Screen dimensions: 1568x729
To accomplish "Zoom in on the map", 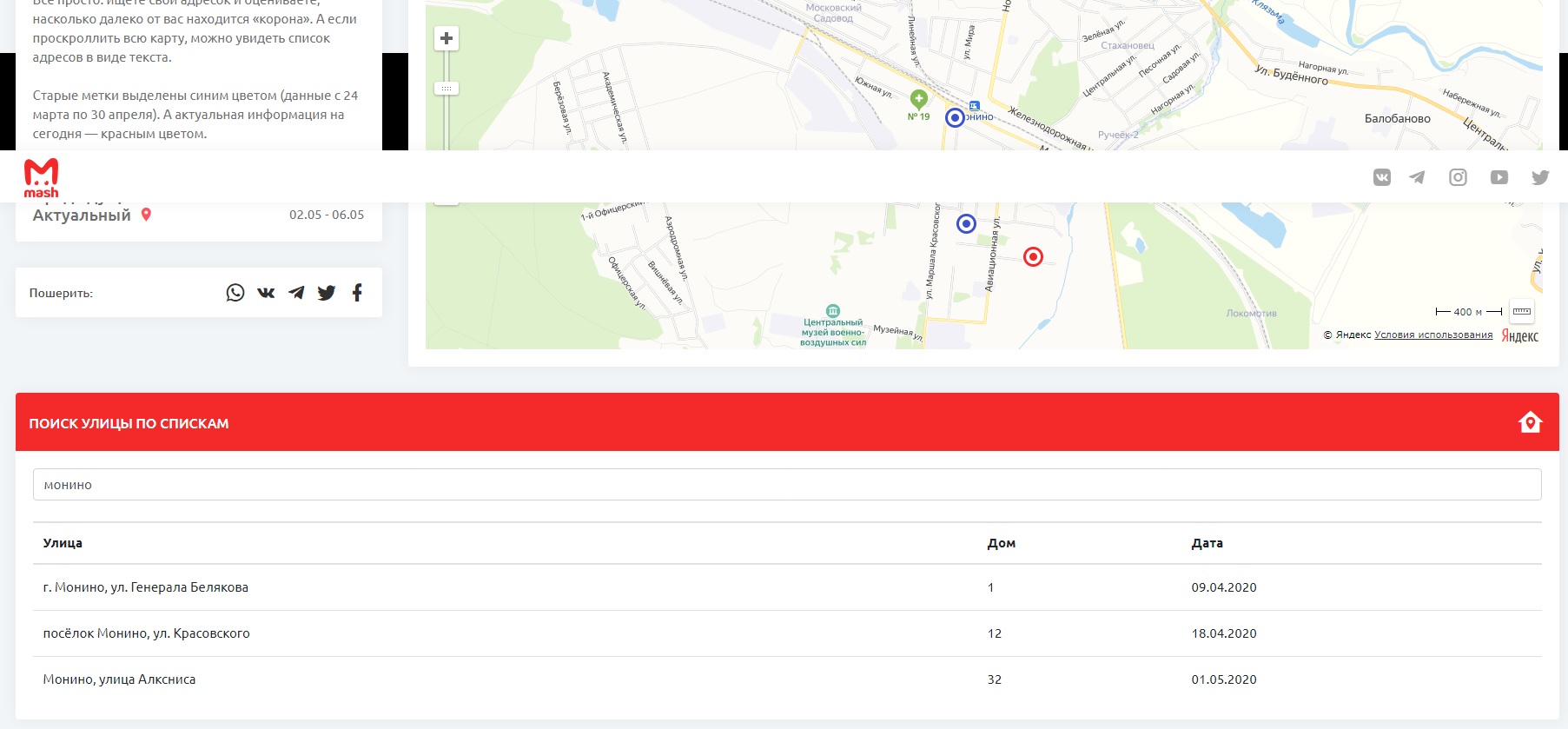I will pos(447,38).
